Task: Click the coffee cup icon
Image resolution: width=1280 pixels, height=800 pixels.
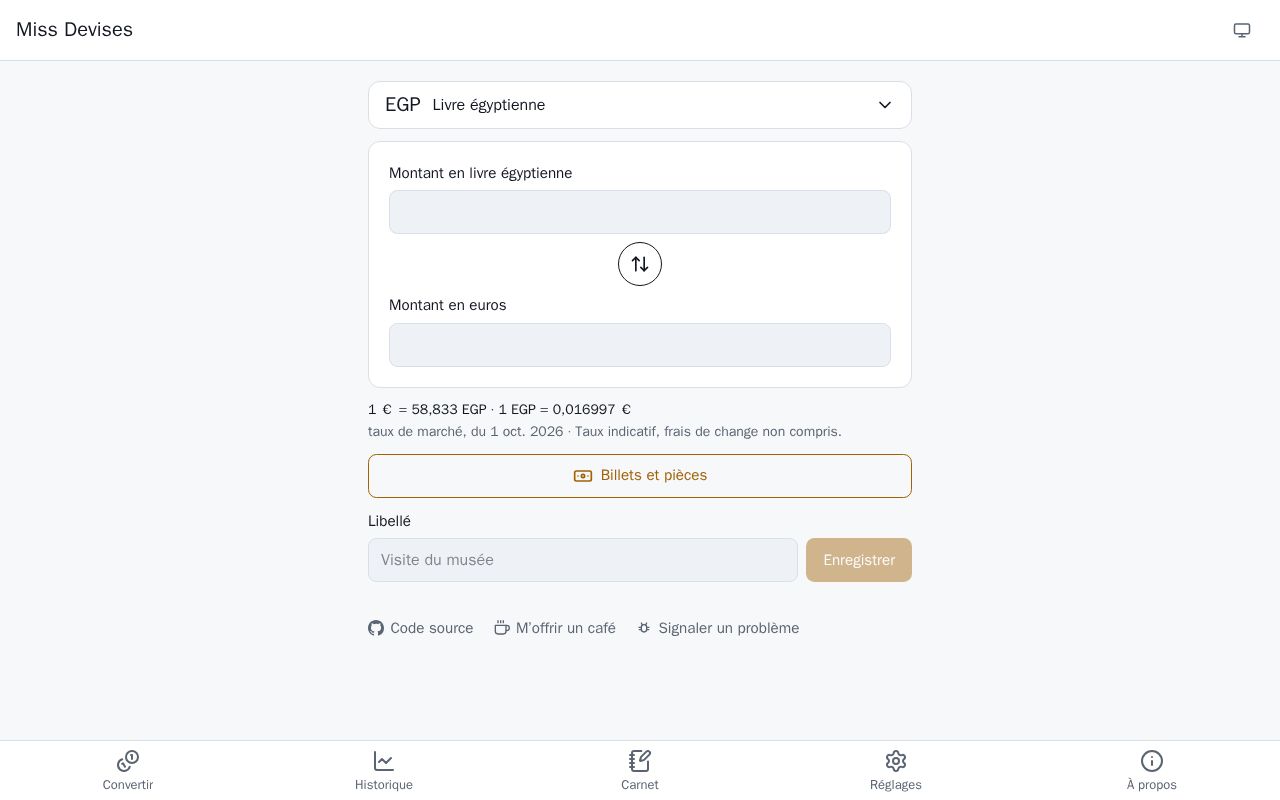Action: click(502, 628)
